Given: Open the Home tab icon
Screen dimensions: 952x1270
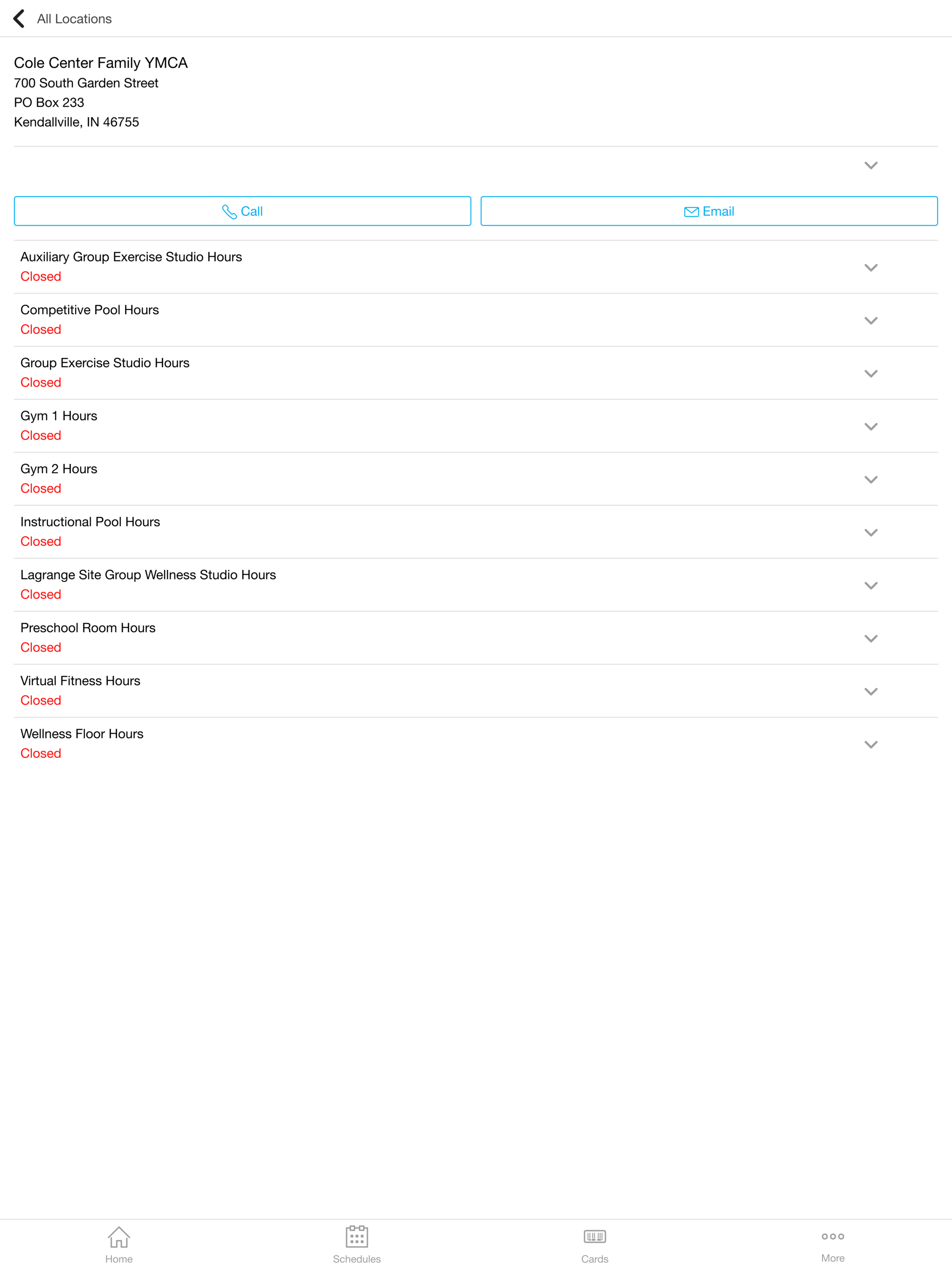Looking at the screenshot, I should [119, 1237].
